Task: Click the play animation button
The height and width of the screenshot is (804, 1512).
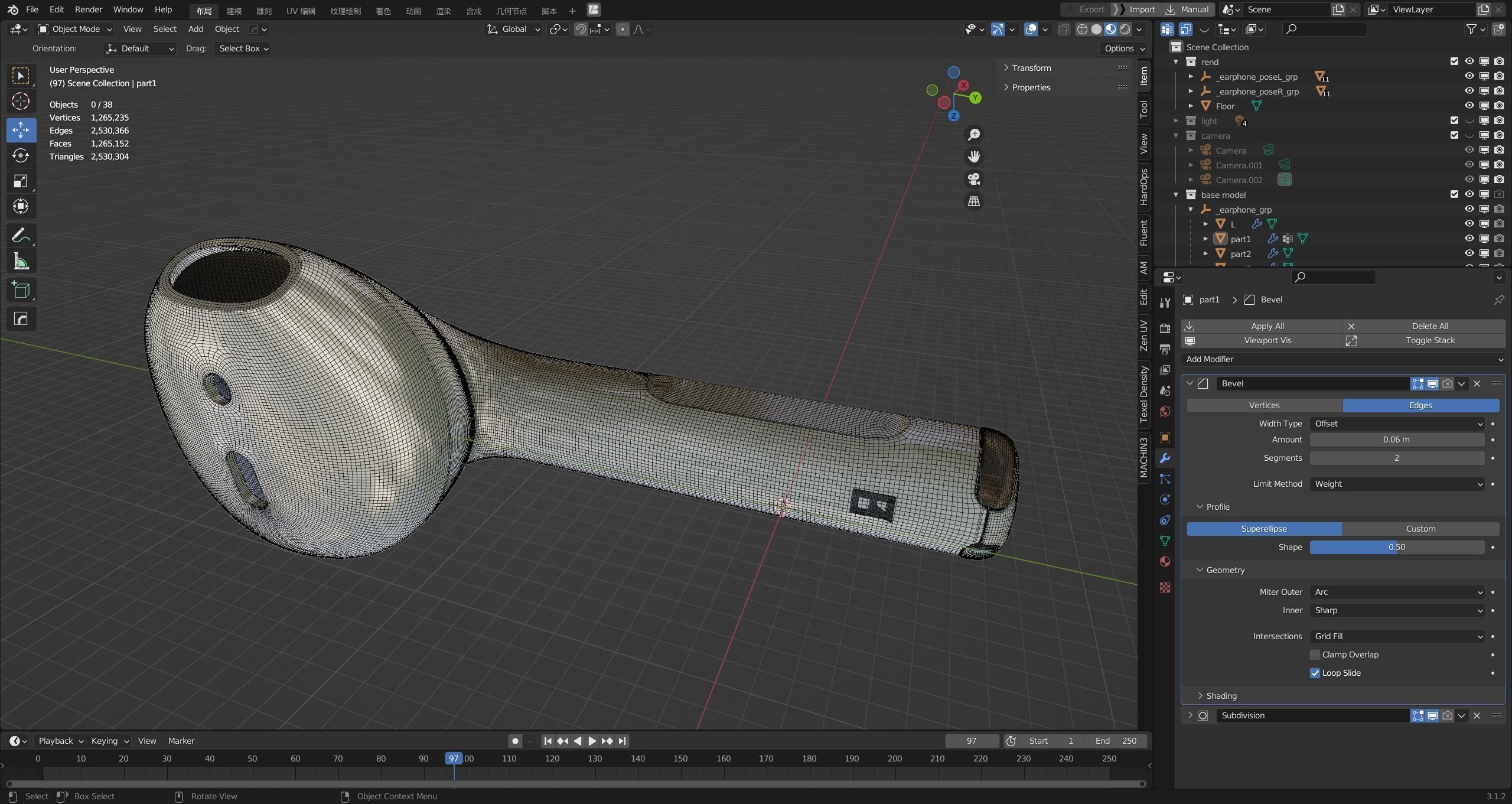Action: (x=592, y=741)
